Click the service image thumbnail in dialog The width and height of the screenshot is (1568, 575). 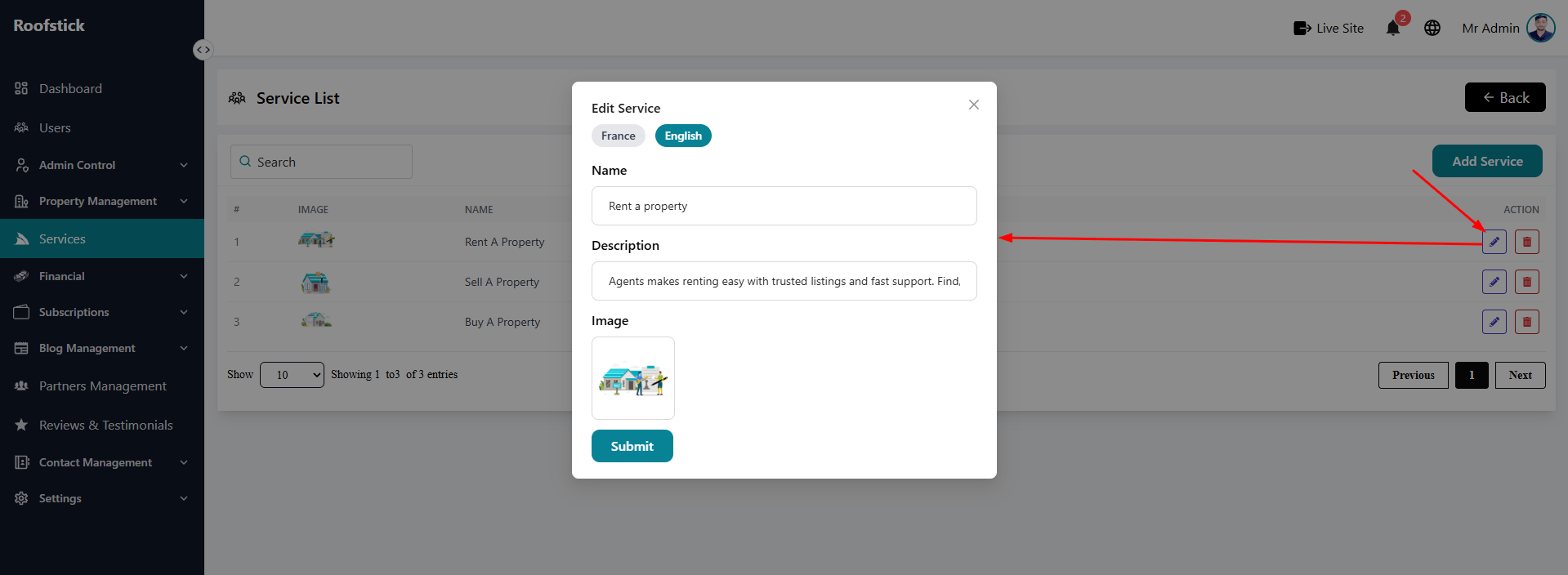tap(633, 378)
